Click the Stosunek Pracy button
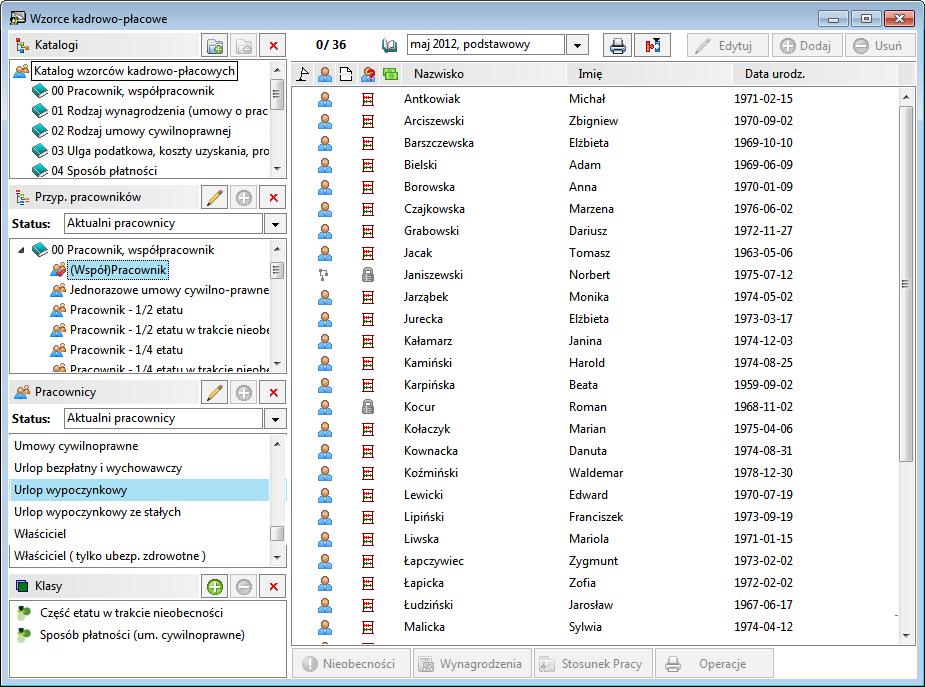This screenshot has width=925, height=687. 593,664
